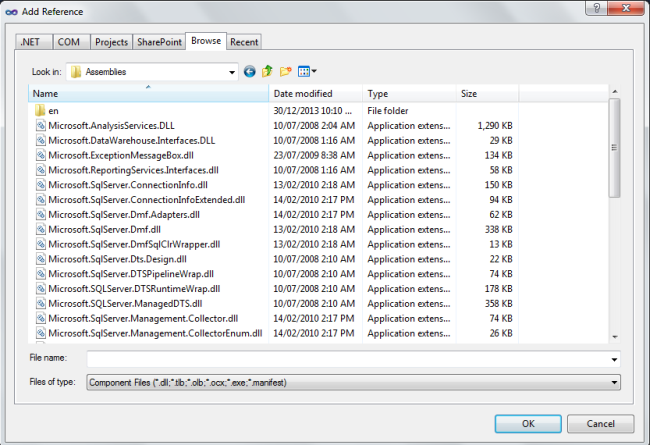The image size is (650, 445).
Task: Open the Projects tab
Action: (111, 42)
